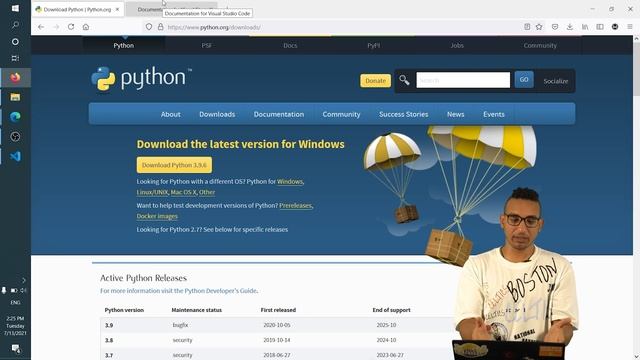Viewport: 640px width, 360px height.
Task: Open the Events menu item
Action: [x=494, y=114]
